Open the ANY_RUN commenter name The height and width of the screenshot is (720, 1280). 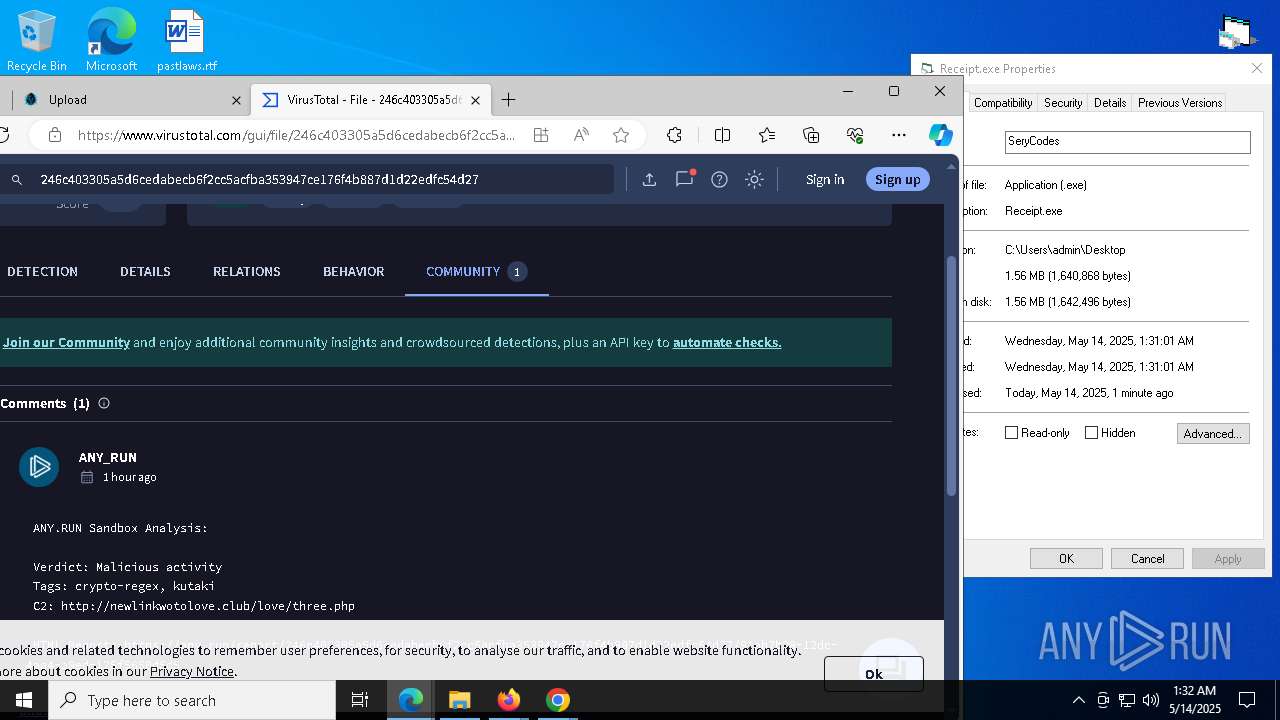[x=108, y=457]
